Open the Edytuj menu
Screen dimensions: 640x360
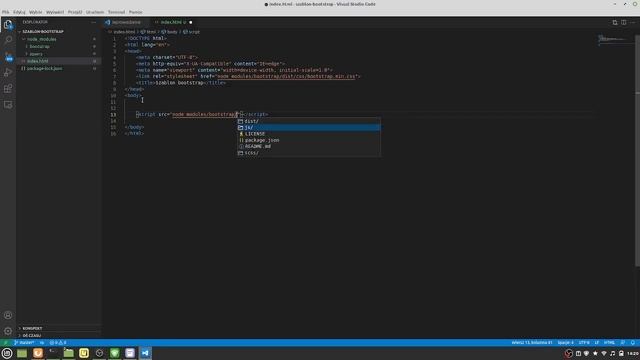pos(19,12)
